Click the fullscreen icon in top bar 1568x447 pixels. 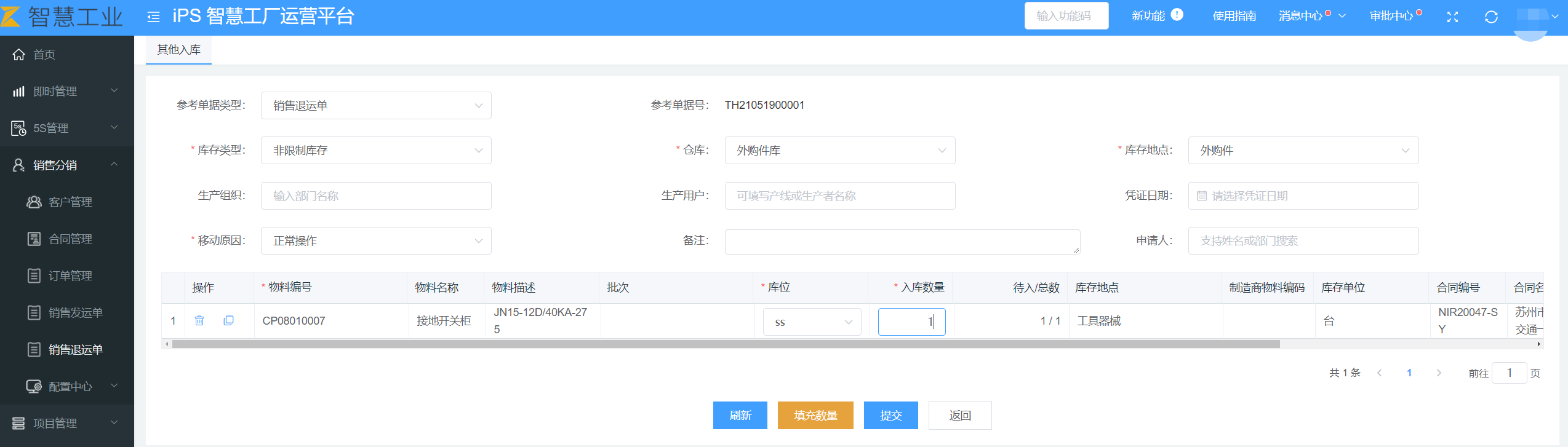tap(1452, 17)
